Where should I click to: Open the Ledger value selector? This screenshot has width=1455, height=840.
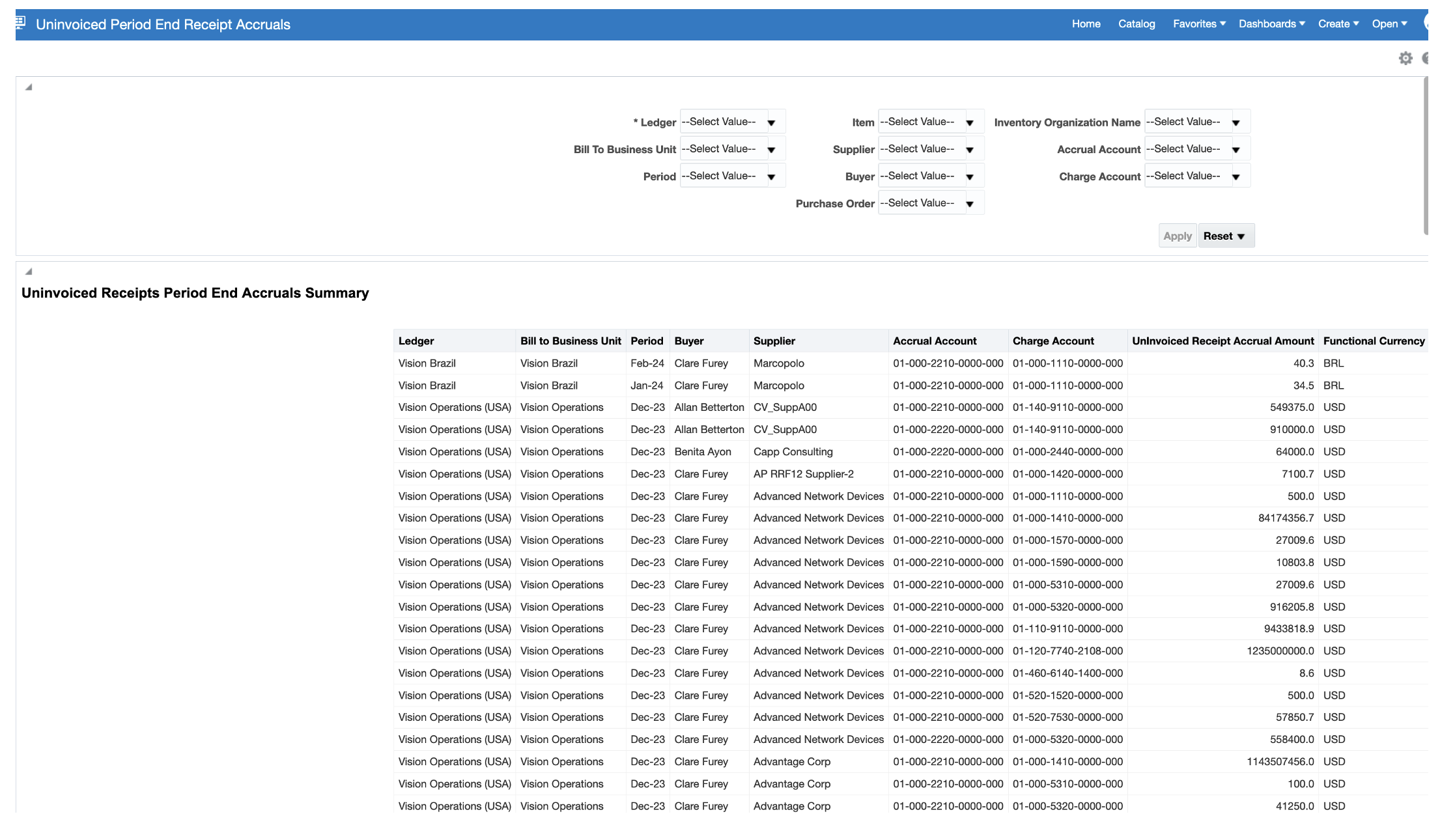click(772, 121)
